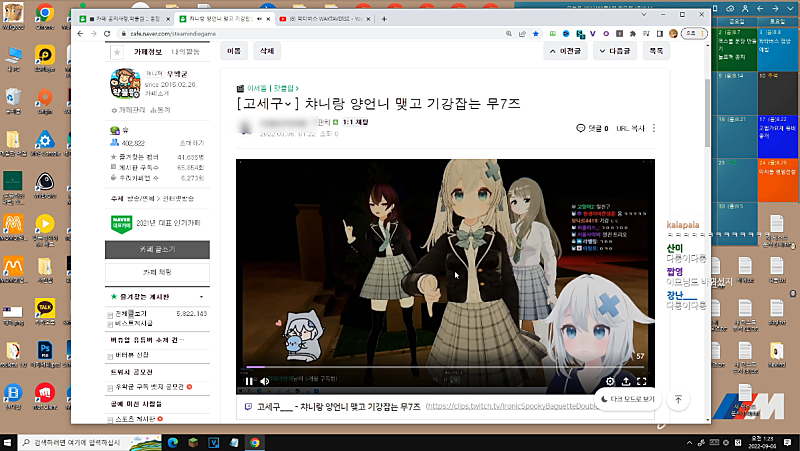Click the page vertical scrollbar
Image resolution: width=800 pixels, height=451 pixels.
point(708,112)
